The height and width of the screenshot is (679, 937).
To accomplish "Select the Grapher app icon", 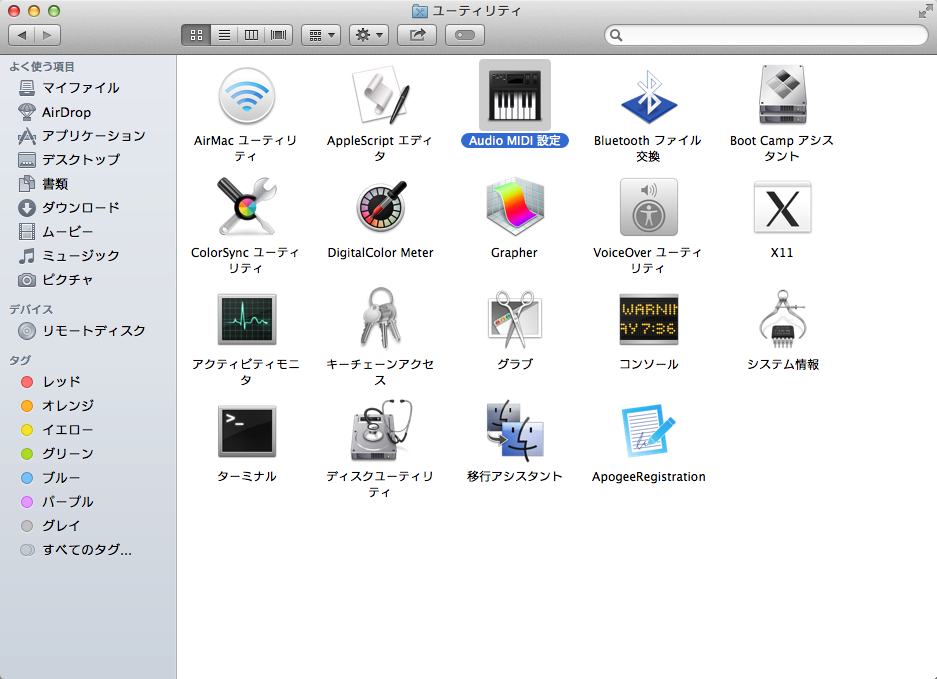I will click(515, 207).
